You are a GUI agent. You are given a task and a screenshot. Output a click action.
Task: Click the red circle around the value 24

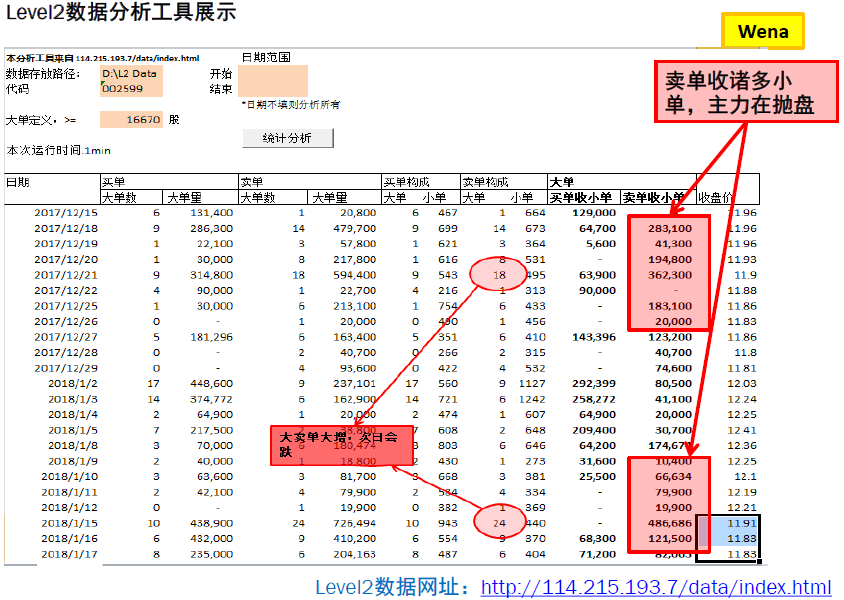click(501, 522)
